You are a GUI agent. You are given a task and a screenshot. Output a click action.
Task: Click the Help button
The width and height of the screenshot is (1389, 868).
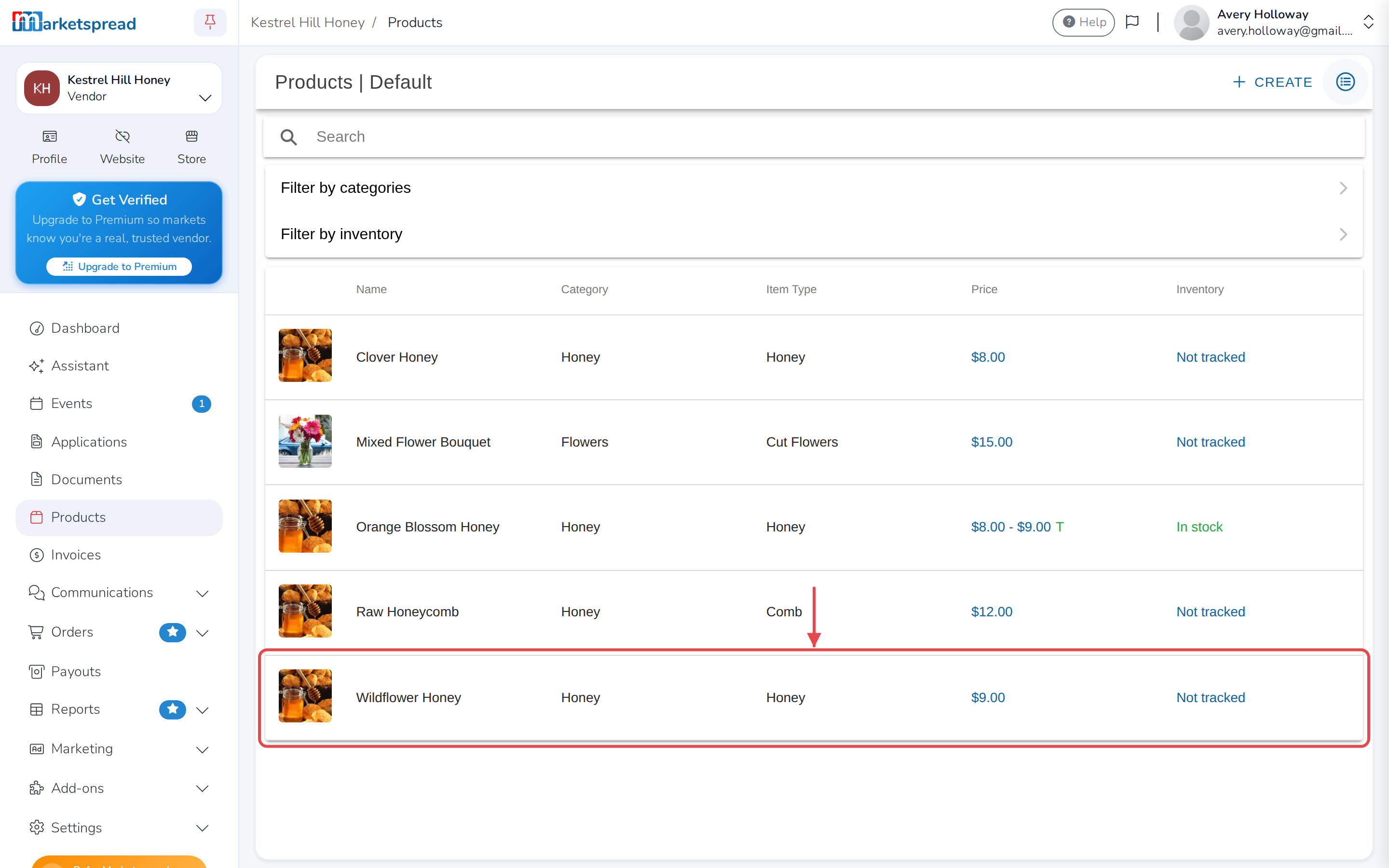(1083, 22)
